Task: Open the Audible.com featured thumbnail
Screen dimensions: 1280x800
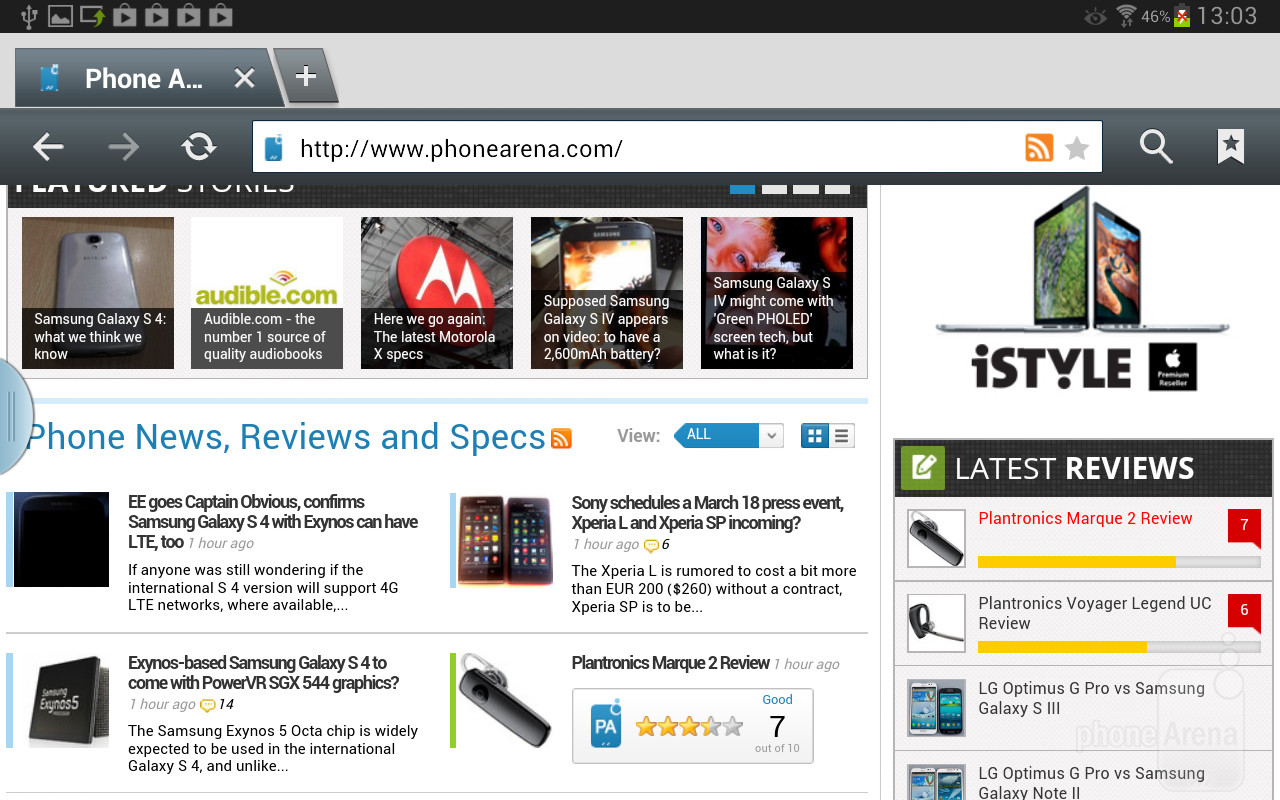Action: tap(267, 293)
